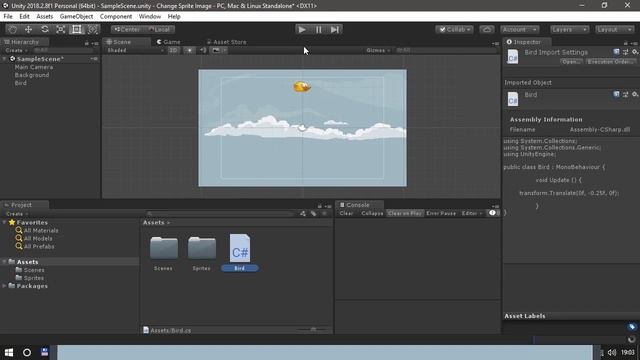Screen dimensions: 640x360
Task: Switch to the Game tab
Action: pyautogui.click(x=169, y=42)
